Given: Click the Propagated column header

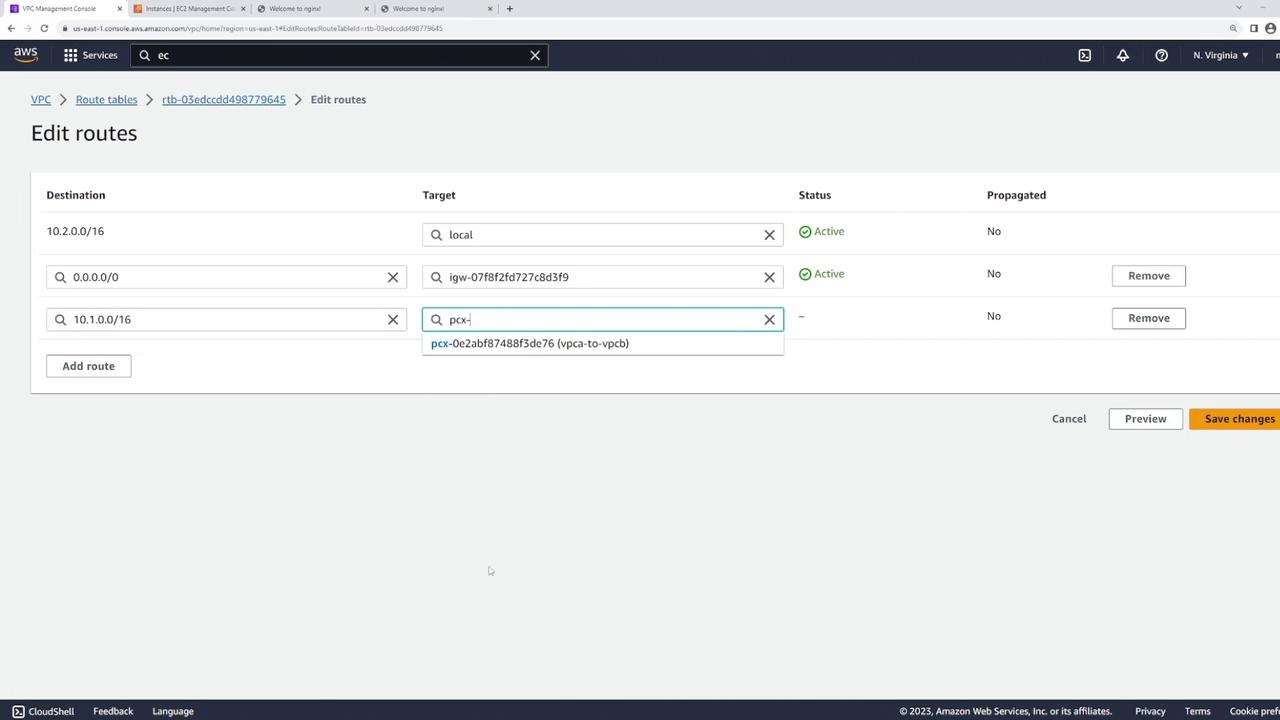Looking at the screenshot, I should (1016, 195).
